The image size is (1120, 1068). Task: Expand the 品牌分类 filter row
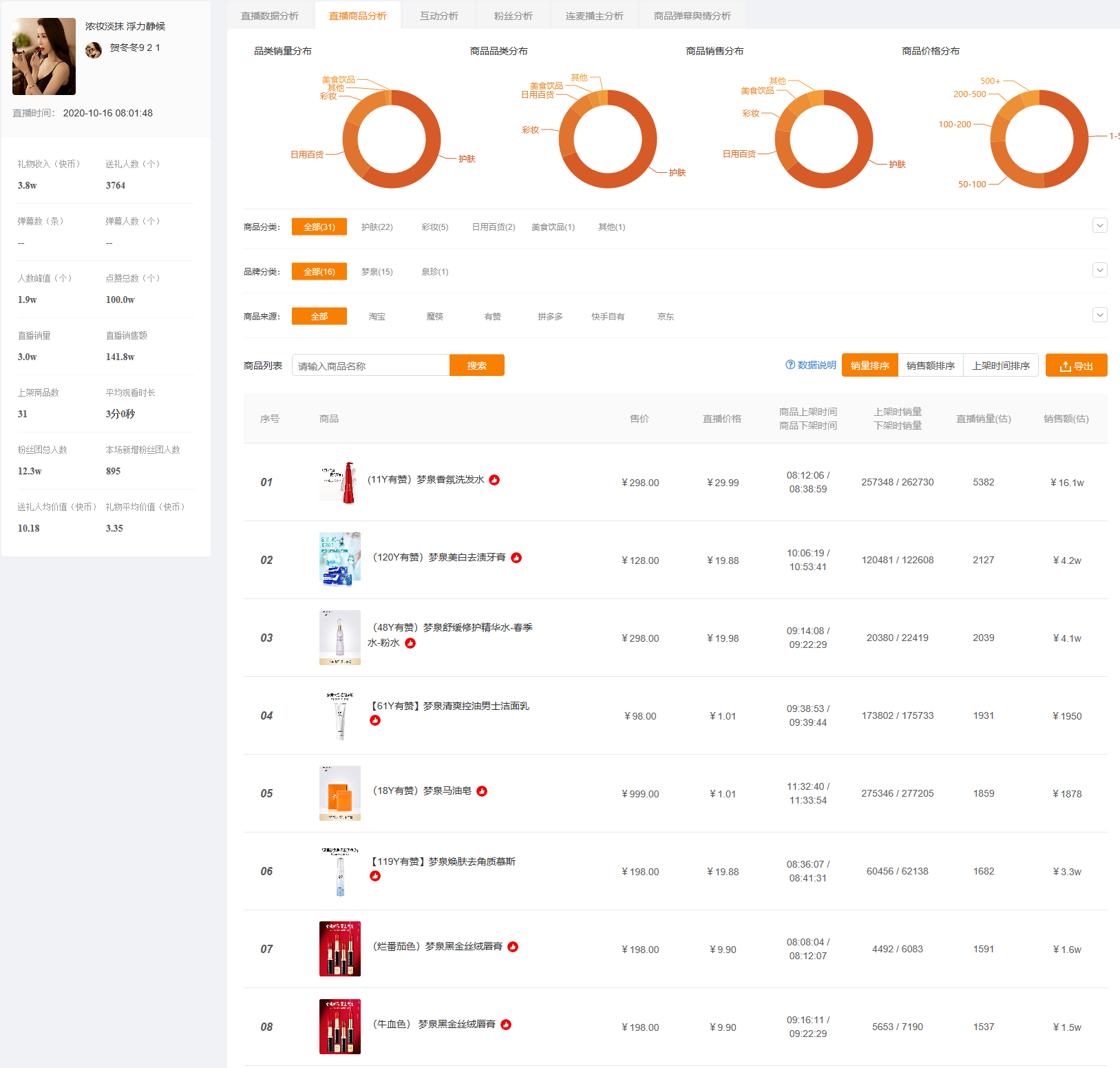(x=1099, y=271)
